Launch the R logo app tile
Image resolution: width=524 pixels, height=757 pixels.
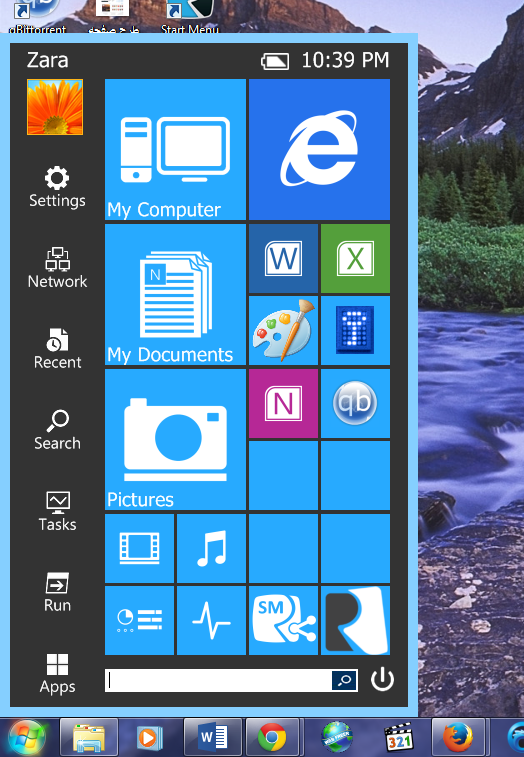355,620
